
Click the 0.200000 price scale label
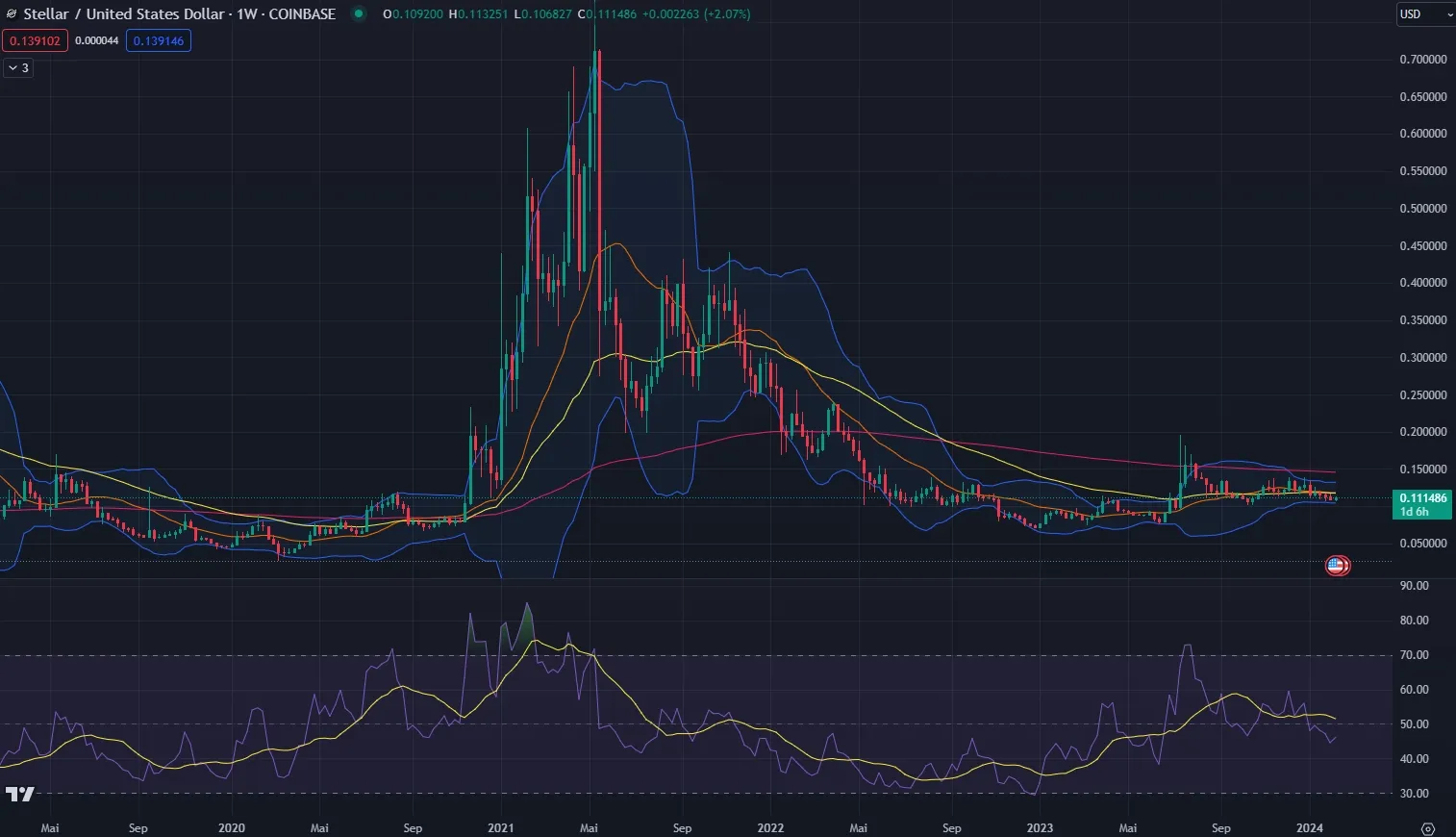[x=1423, y=432]
